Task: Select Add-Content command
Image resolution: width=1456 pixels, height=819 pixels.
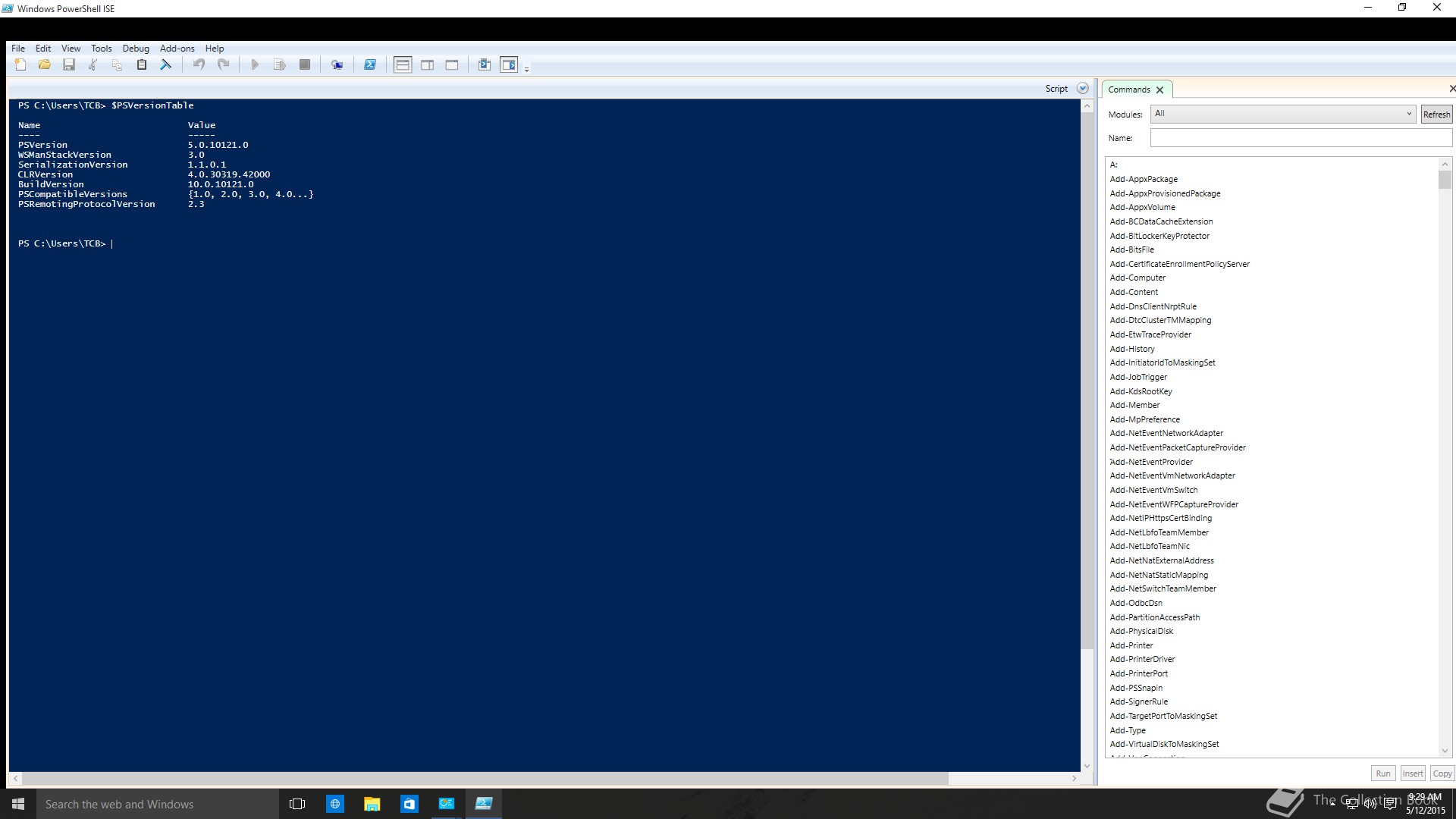Action: [1134, 292]
